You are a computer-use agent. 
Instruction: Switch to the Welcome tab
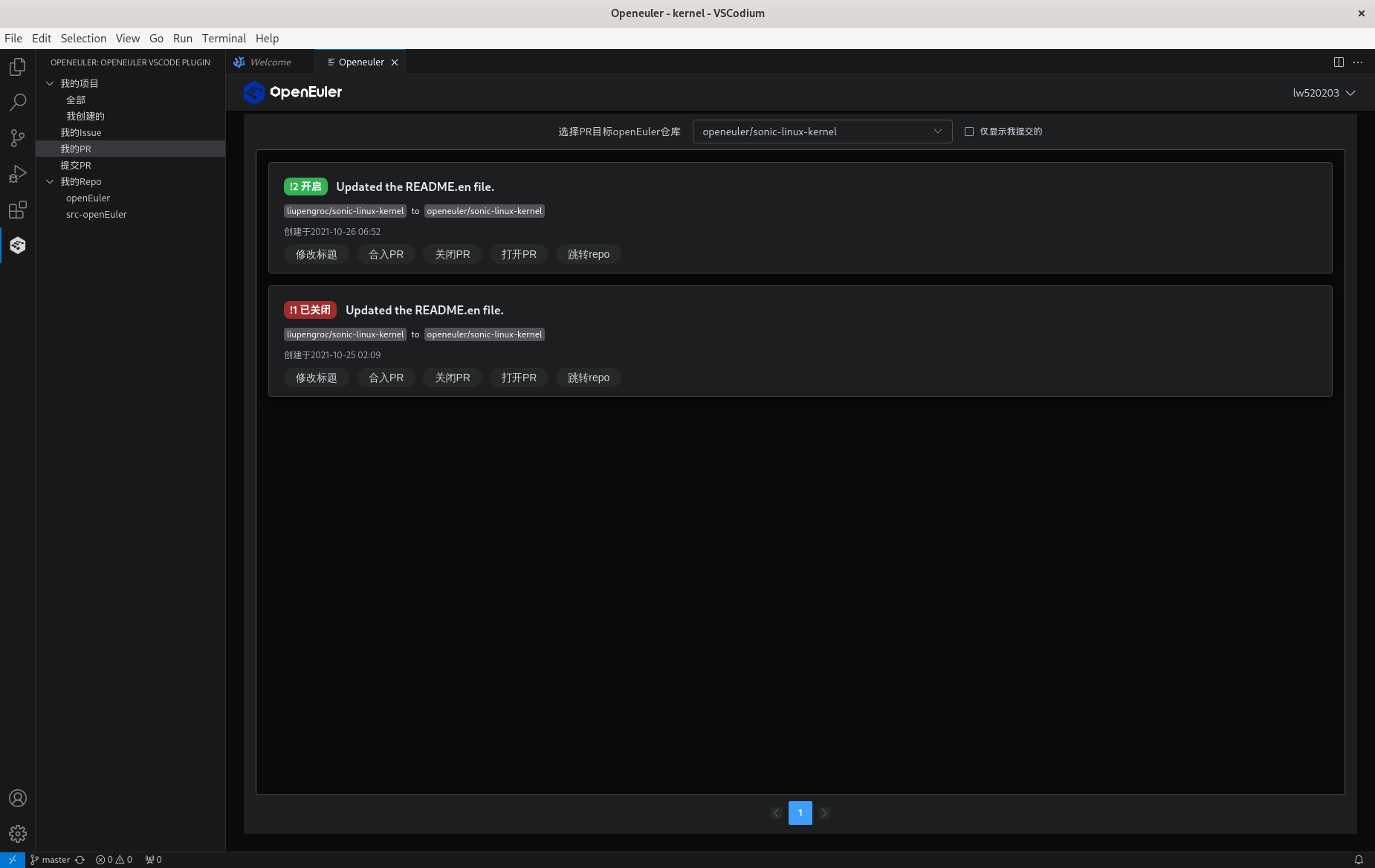click(270, 62)
